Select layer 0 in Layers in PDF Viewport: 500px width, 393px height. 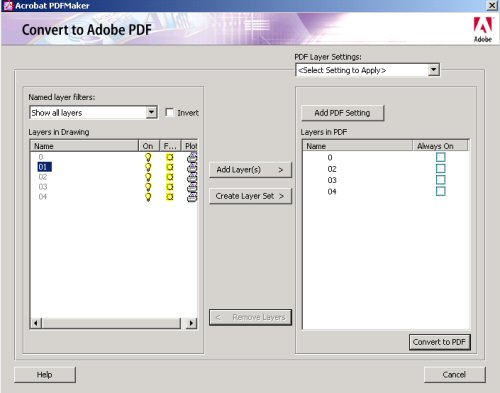click(330, 157)
